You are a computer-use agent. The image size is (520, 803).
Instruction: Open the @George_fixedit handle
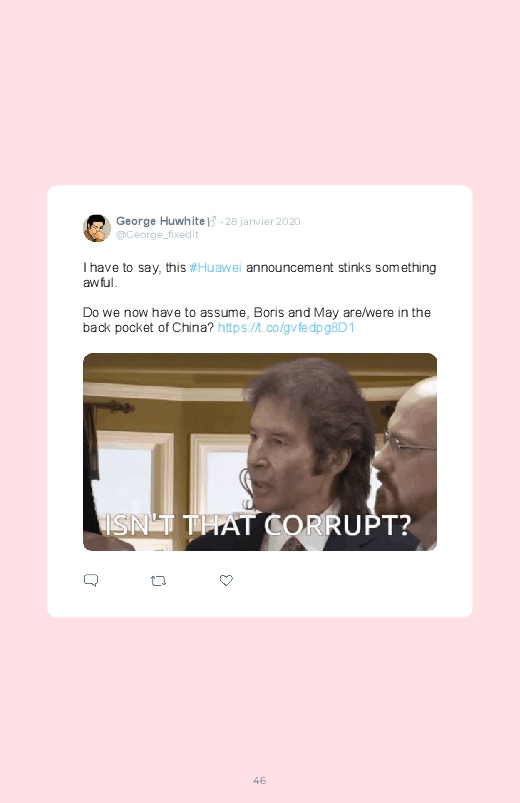pyautogui.click(x=157, y=235)
